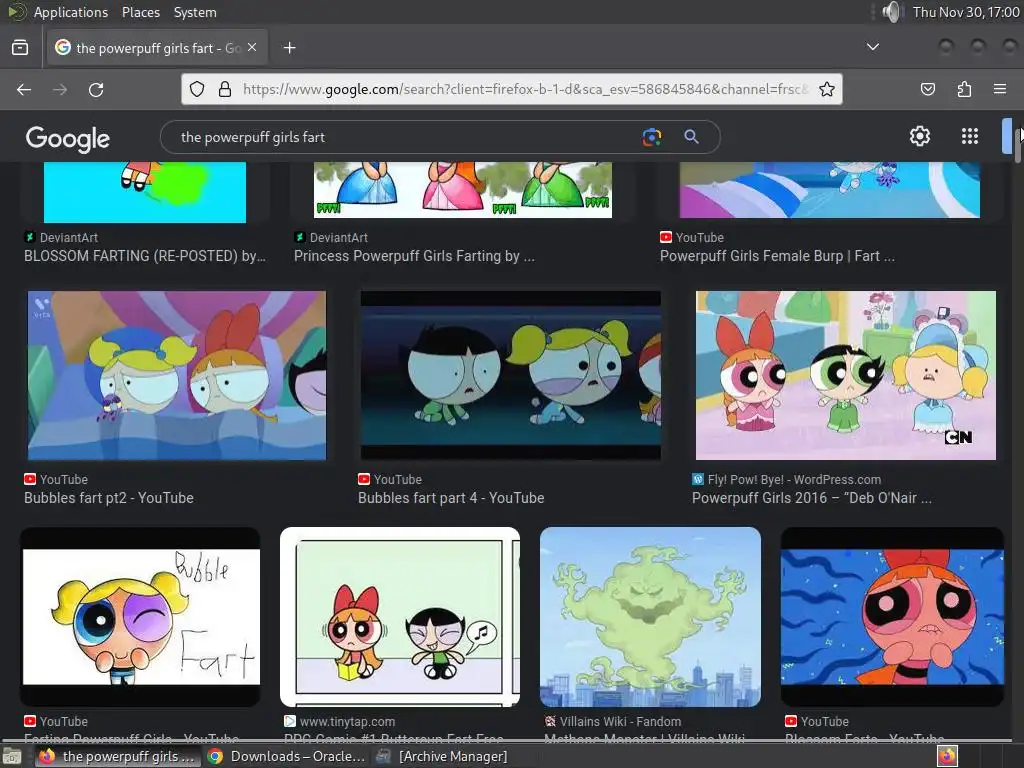Switch to Firefox powerpuff girls taskbar item
The image size is (1024, 768).
pyautogui.click(x=118, y=757)
